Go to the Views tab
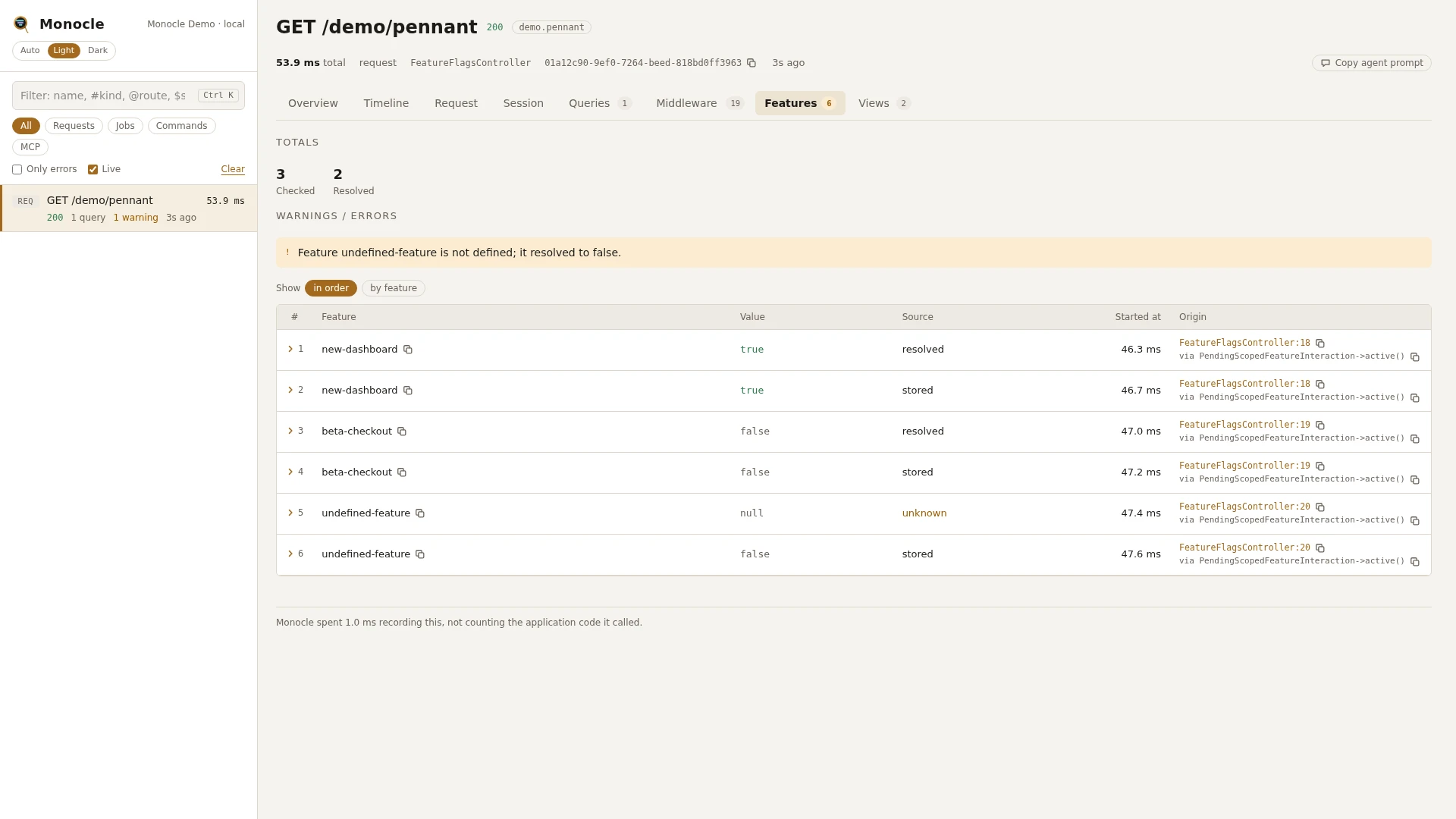1456x819 pixels. tap(884, 103)
